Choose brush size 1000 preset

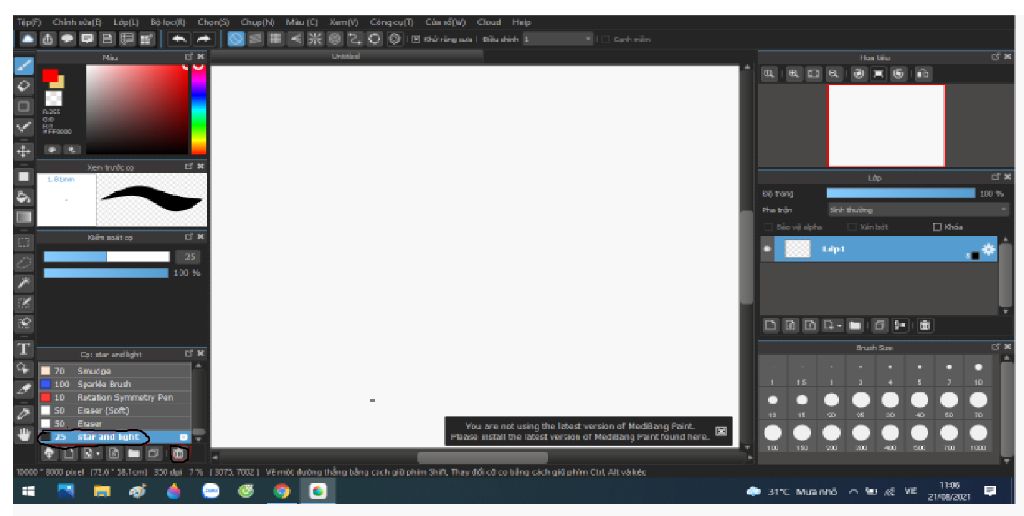click(978, 437)
